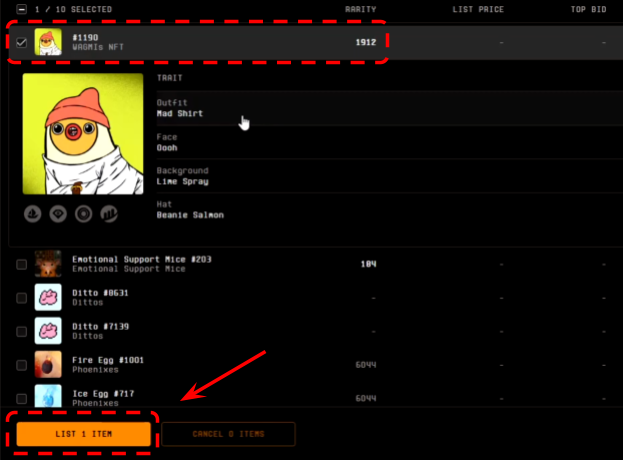Screen dimensions: 623x460
Task: Open the large WAGMIs NFT artwork image
Action: 83,134
